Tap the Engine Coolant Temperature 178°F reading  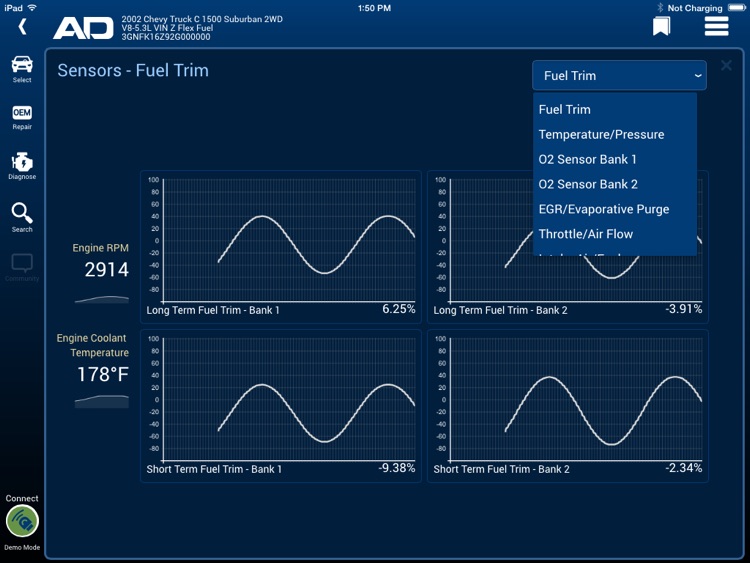point(103,375)
